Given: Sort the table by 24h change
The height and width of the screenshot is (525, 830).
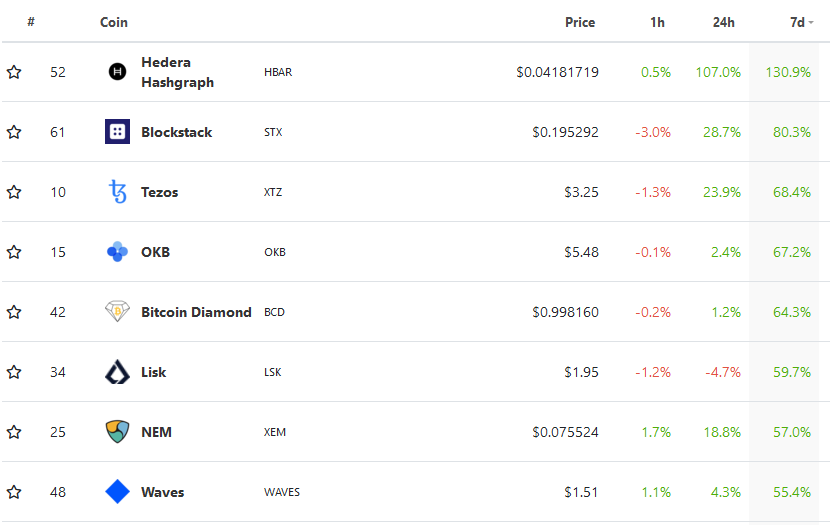Looking at the screenshot, I should [724, 22].
